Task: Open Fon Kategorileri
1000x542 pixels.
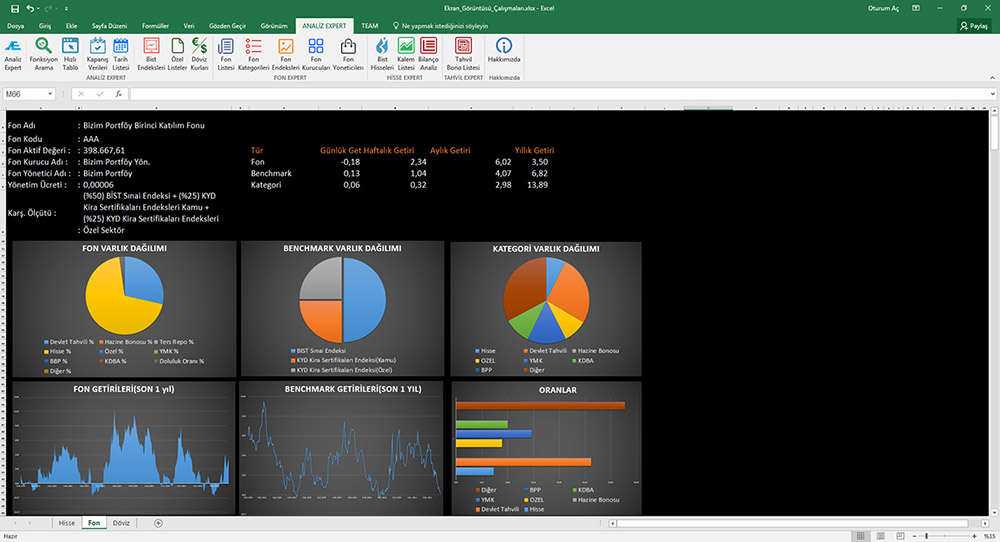Action: [x=253, y=54]
